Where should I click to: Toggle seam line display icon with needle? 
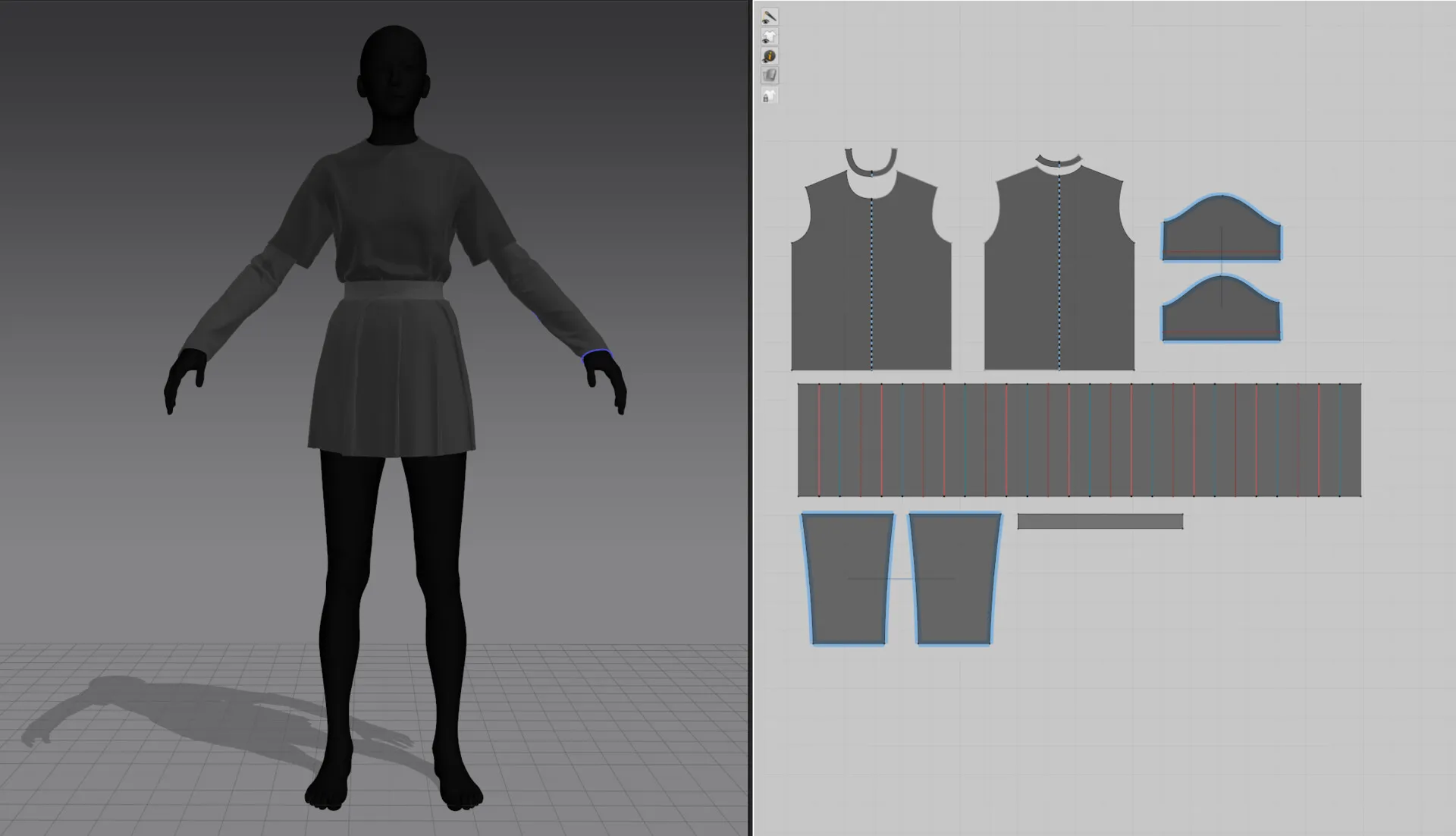click(769, 17)
